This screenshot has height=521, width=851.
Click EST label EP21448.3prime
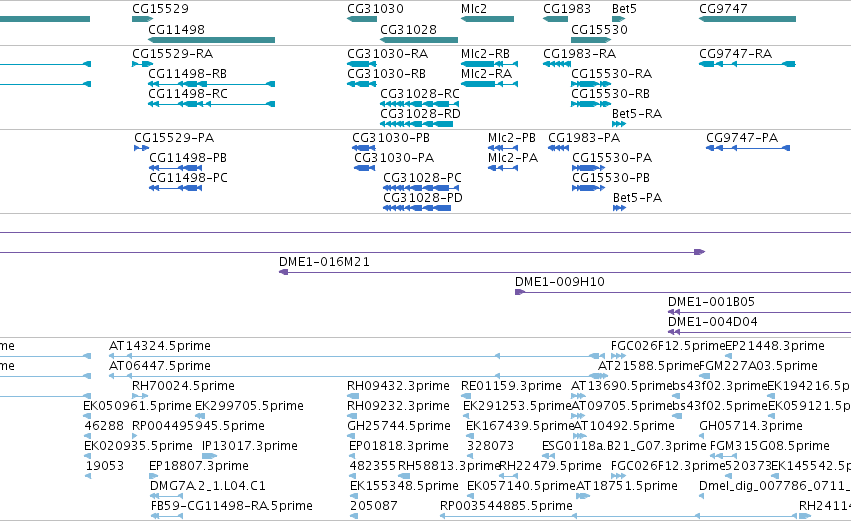coord(774,346)
